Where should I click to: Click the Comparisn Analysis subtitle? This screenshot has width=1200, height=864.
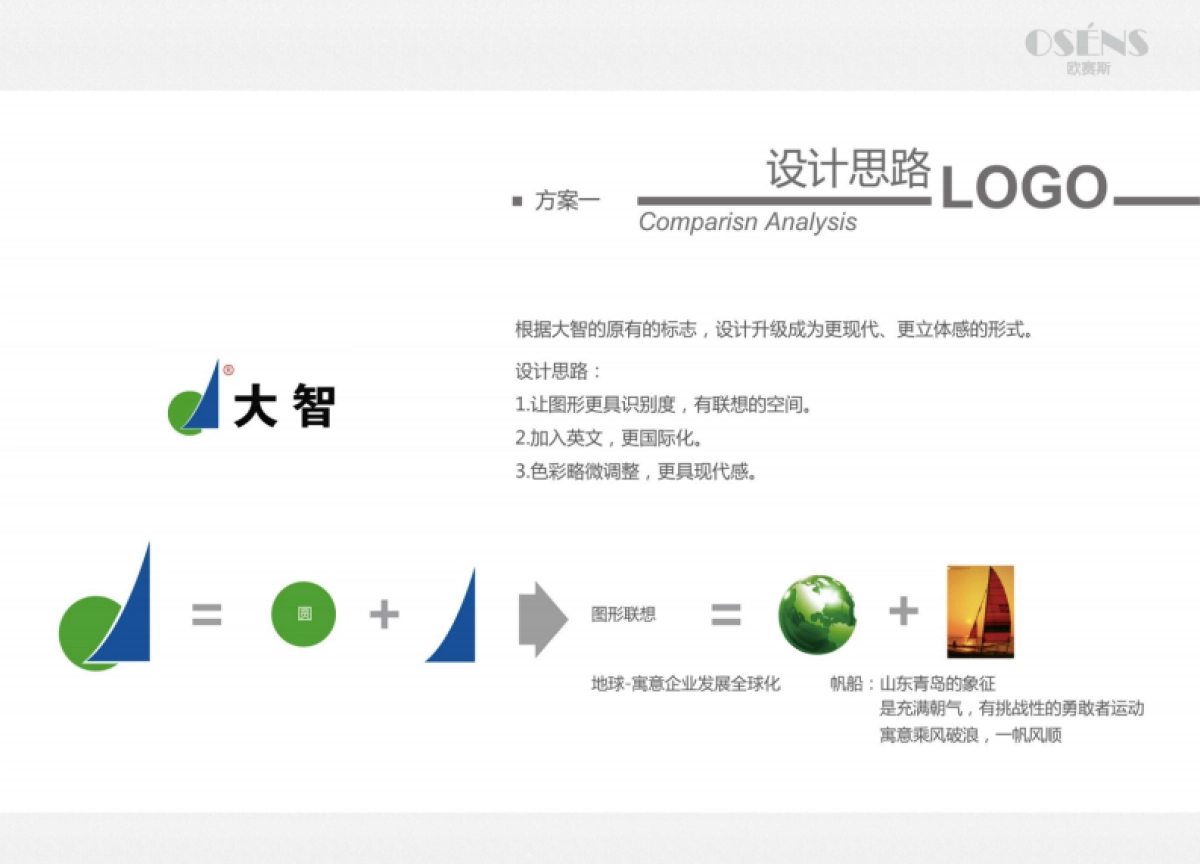pyautogui.click(x=748, y=222)
